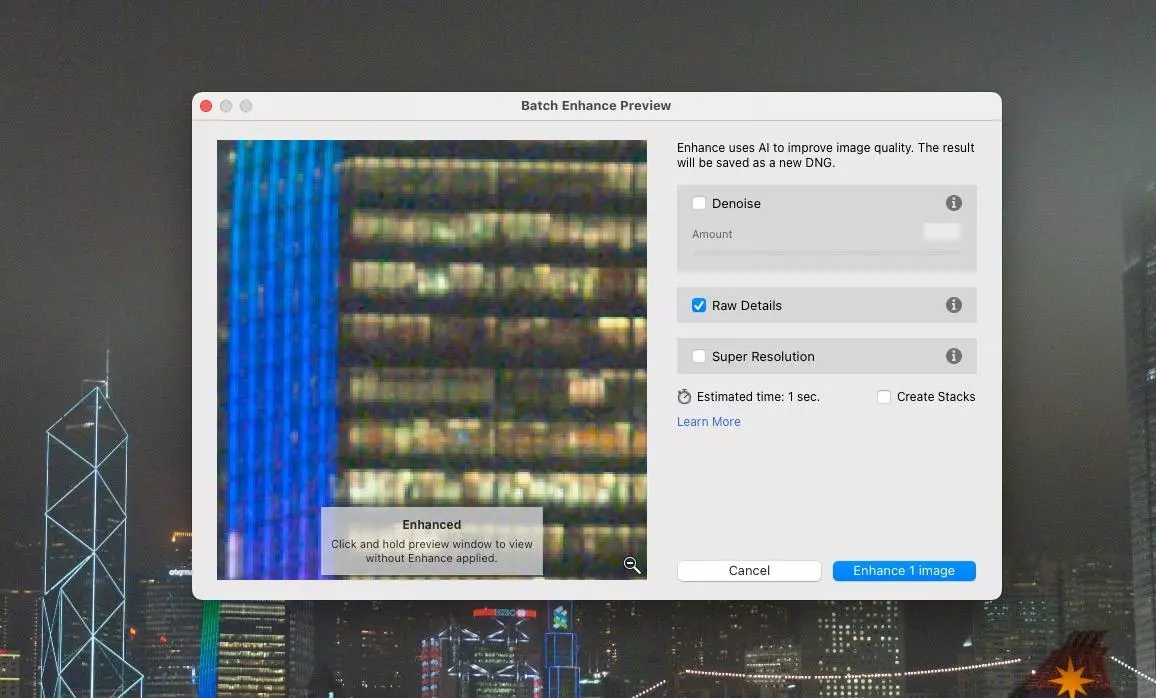
Task: Open the Learn More link
Action: [x=708, y=422]
